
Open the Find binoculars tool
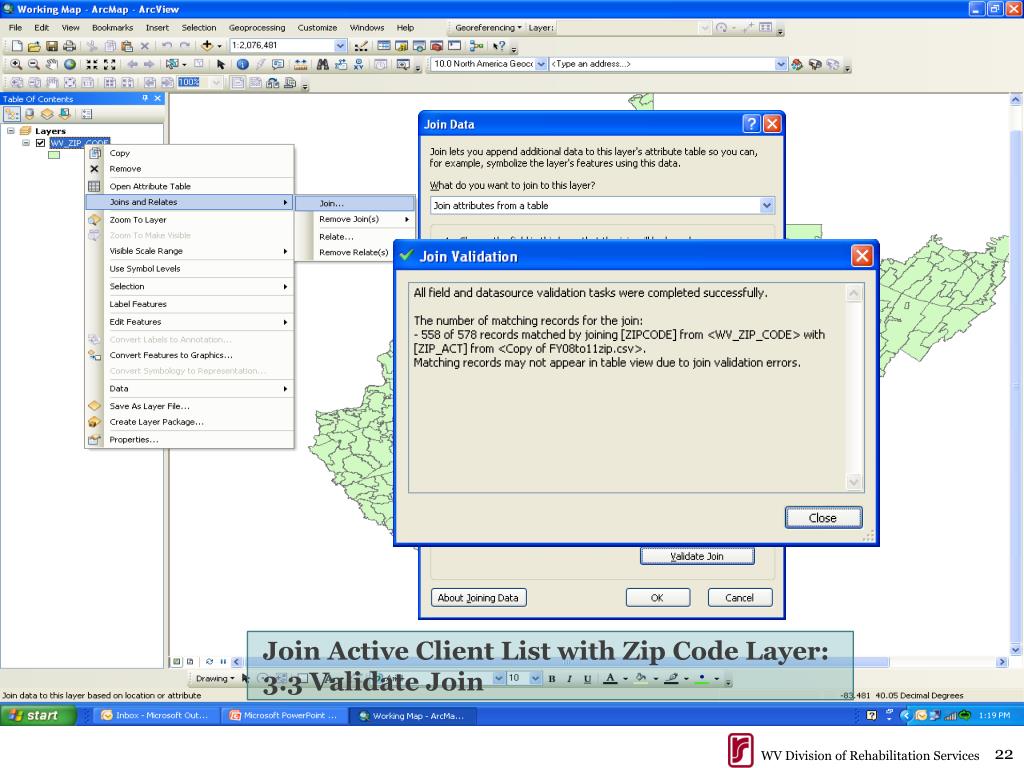click(x=323, y=64)
